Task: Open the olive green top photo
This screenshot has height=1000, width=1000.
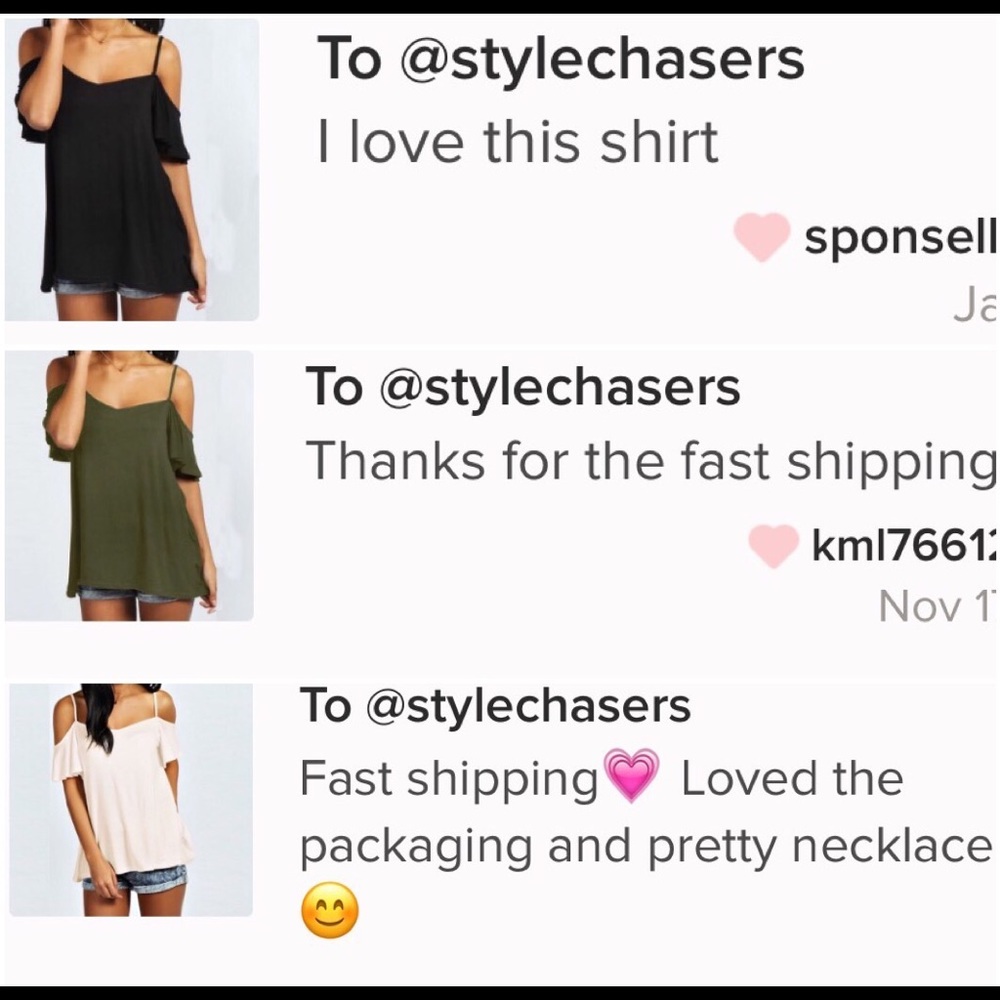Action: [129, 485]
